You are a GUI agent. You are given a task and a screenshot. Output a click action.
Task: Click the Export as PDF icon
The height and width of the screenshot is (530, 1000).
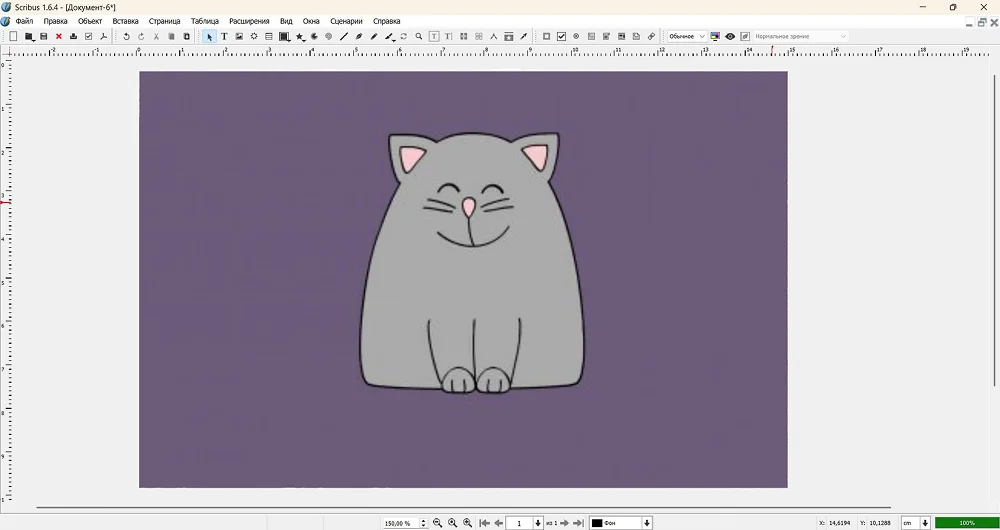[x=103, y=37]
